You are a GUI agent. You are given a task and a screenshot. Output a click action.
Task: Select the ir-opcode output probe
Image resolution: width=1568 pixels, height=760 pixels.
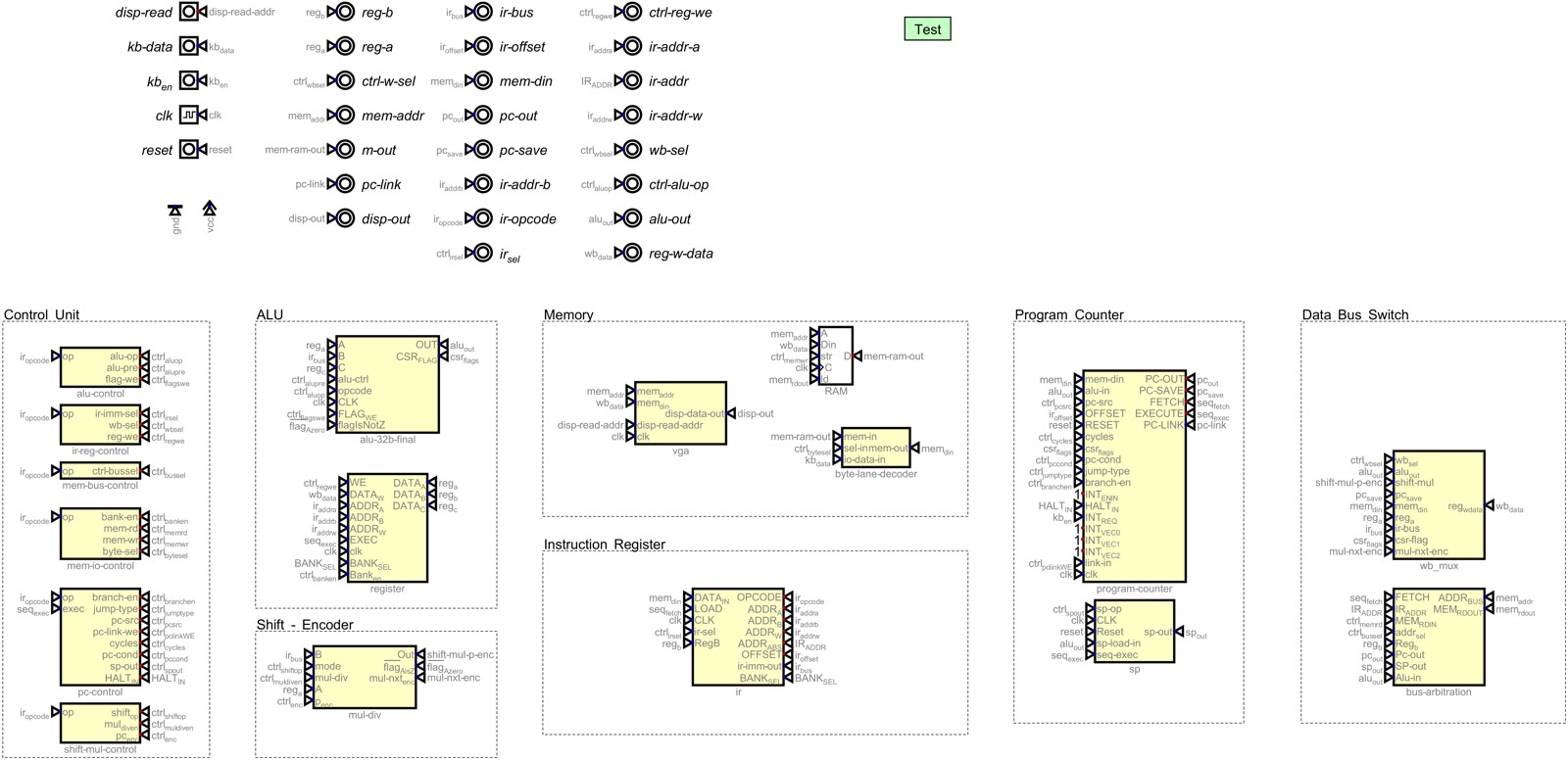coord(483,218)
